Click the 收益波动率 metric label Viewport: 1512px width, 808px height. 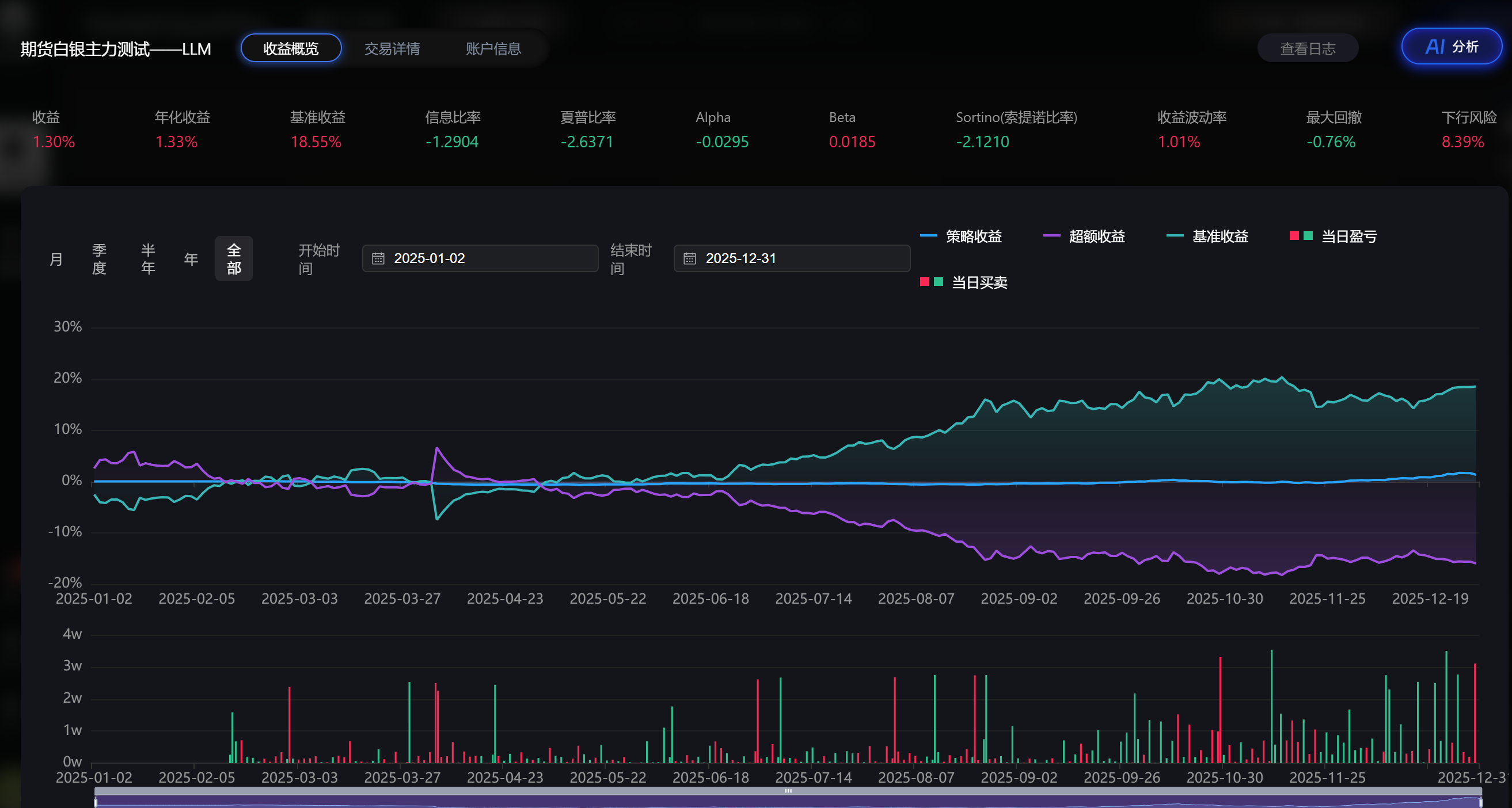(x=1192, y=117)
